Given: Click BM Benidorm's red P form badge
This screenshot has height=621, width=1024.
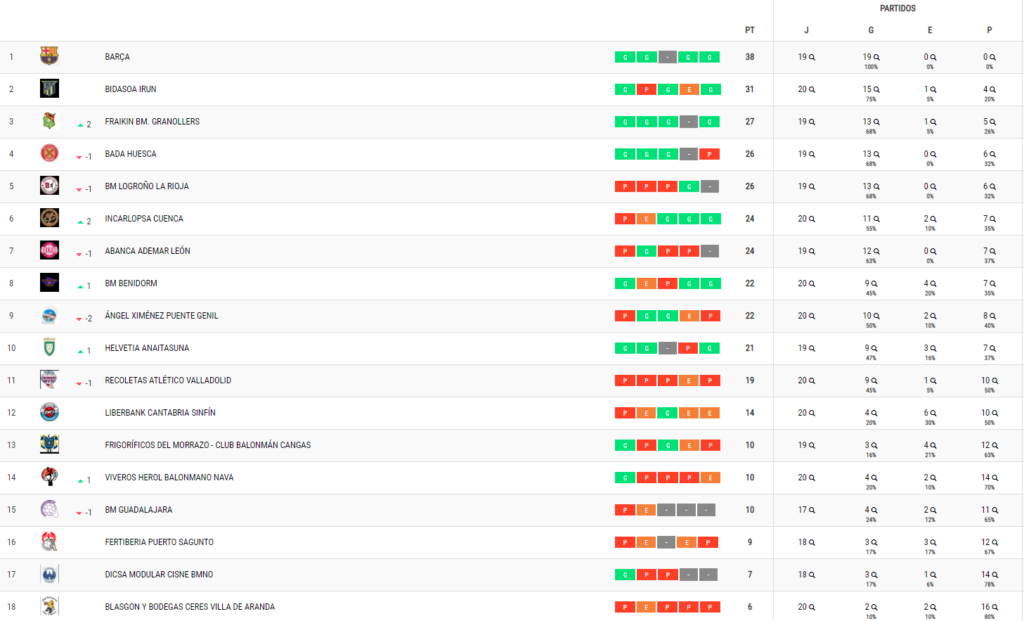Looking at the screenshot, I should [x=667, y=283].
